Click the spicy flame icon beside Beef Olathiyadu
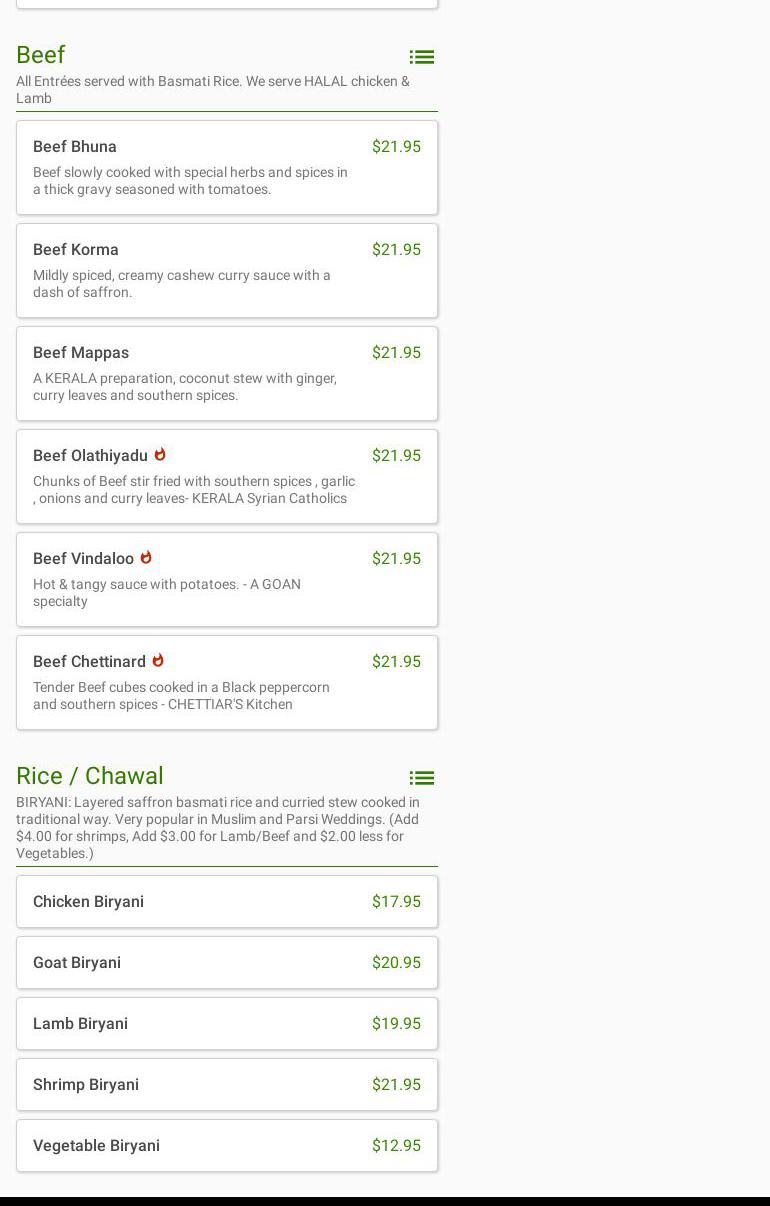The height and width of the screenshot is (1206, 770). (160, 455)
